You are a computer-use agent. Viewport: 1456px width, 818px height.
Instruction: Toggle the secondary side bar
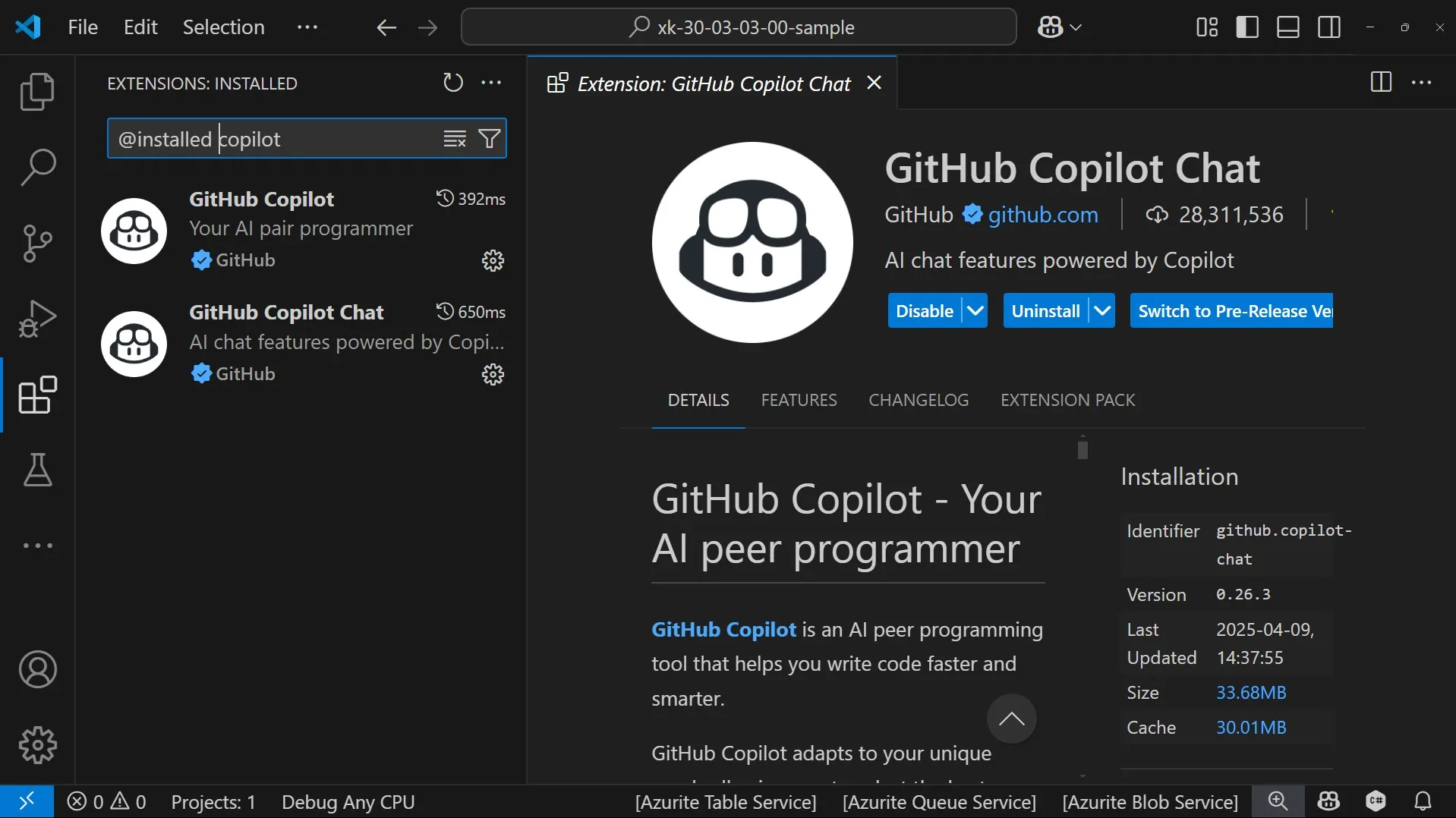point(1329,27)
